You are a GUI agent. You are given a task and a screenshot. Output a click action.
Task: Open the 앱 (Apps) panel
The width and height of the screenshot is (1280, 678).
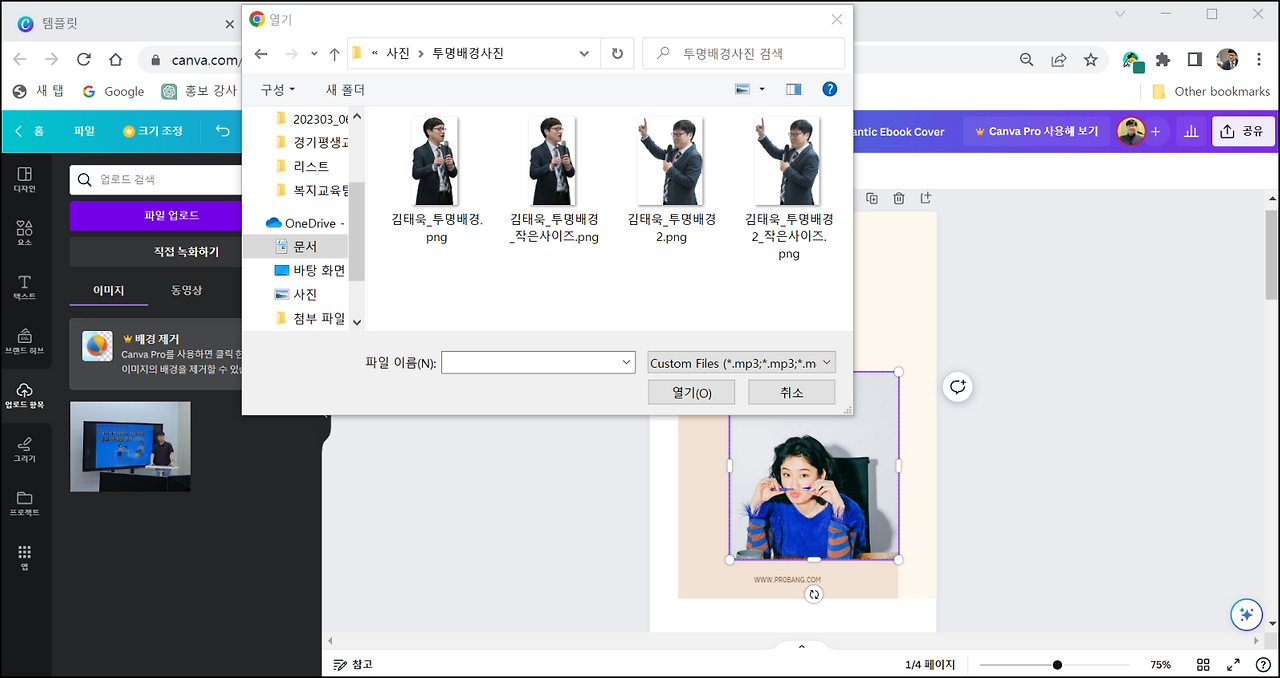point(27,551)
